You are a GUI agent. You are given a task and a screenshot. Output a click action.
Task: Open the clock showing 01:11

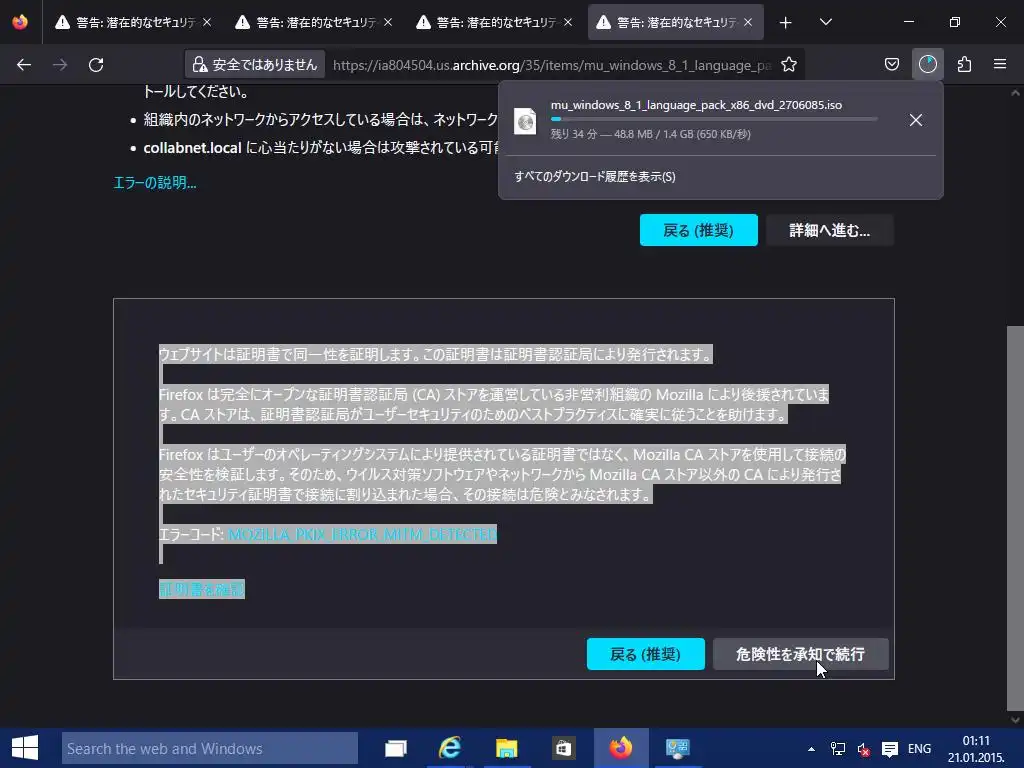coord(976,749)
